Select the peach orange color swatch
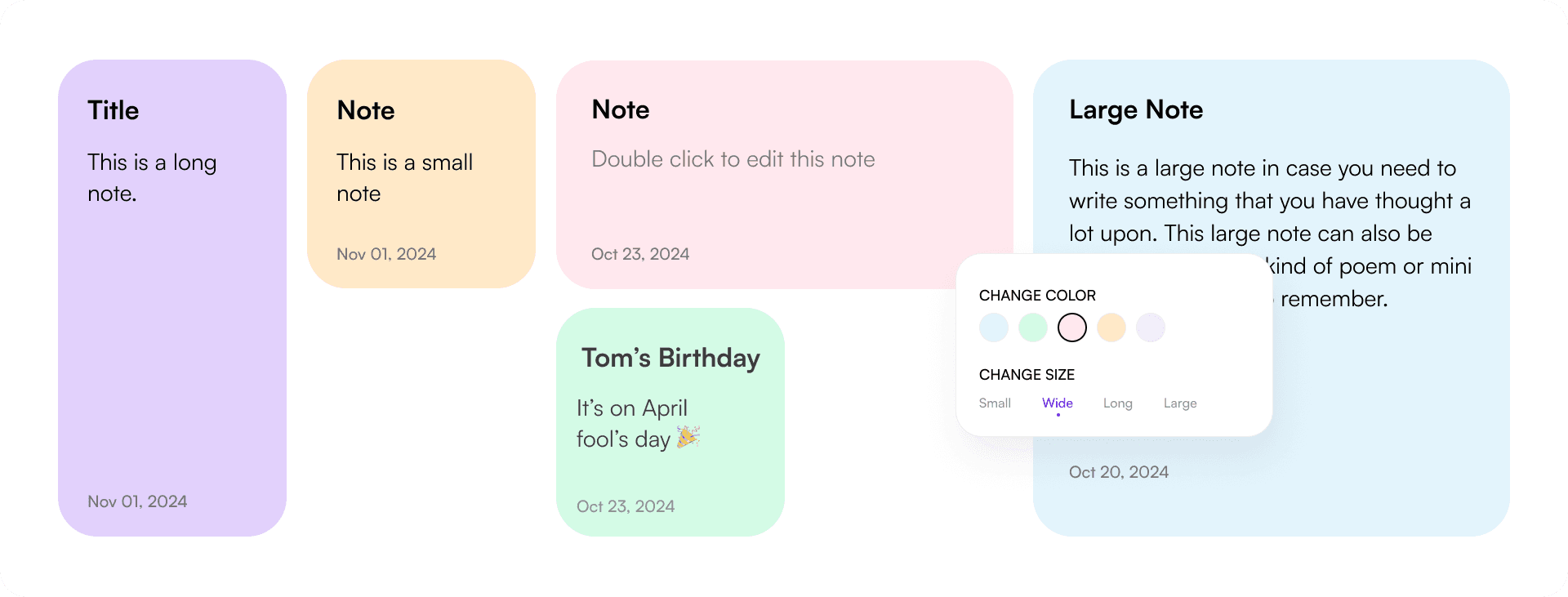This screenshot has height=597, width=1568. click(x=1111, y=327)
